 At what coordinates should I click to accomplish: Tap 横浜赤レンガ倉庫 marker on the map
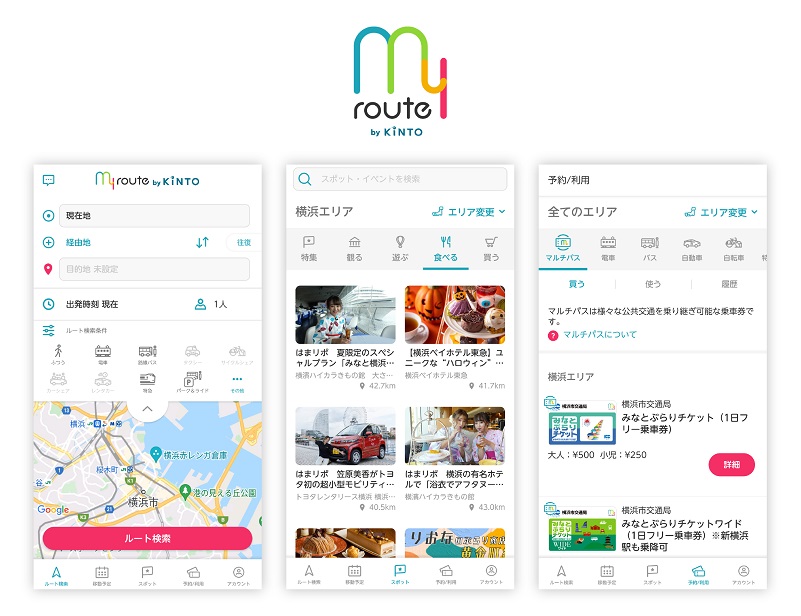tap(156, 454)
